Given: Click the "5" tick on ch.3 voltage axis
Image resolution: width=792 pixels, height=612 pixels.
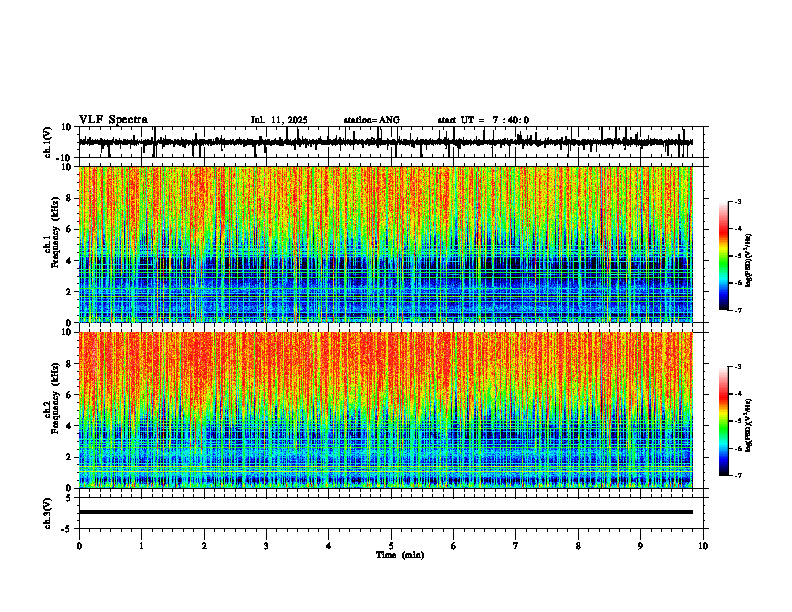Looking at the screenshot, I should tap(69, 498).
